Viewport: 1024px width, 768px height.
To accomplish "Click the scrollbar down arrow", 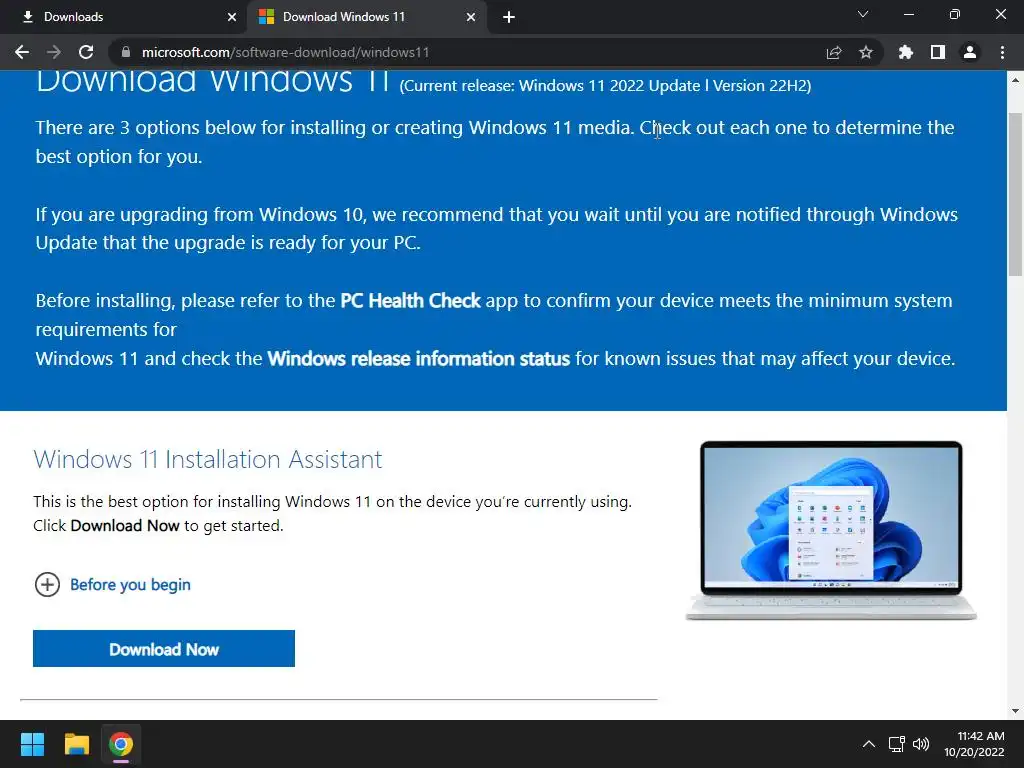I will coord(1015,711).
